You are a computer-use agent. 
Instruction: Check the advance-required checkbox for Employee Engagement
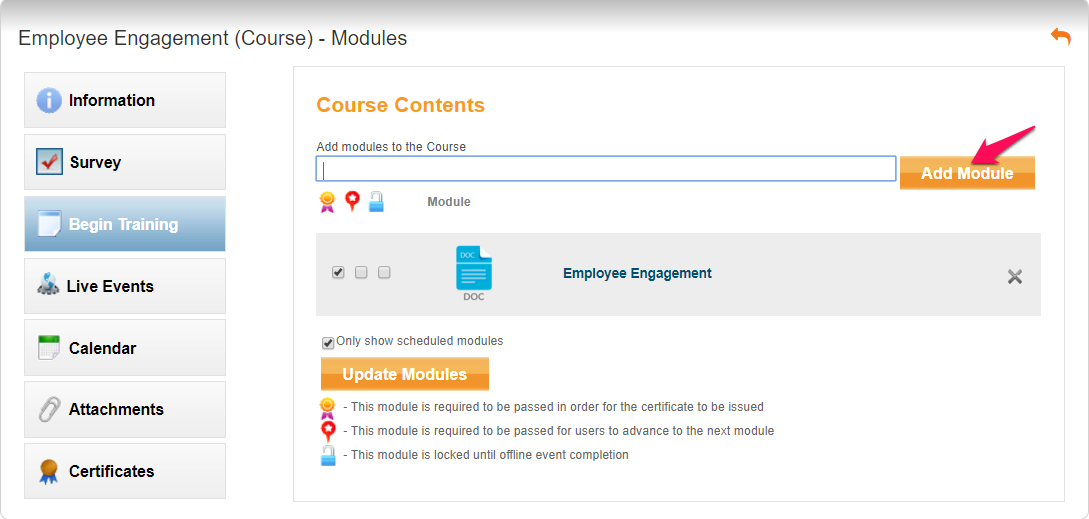[361, 272]
